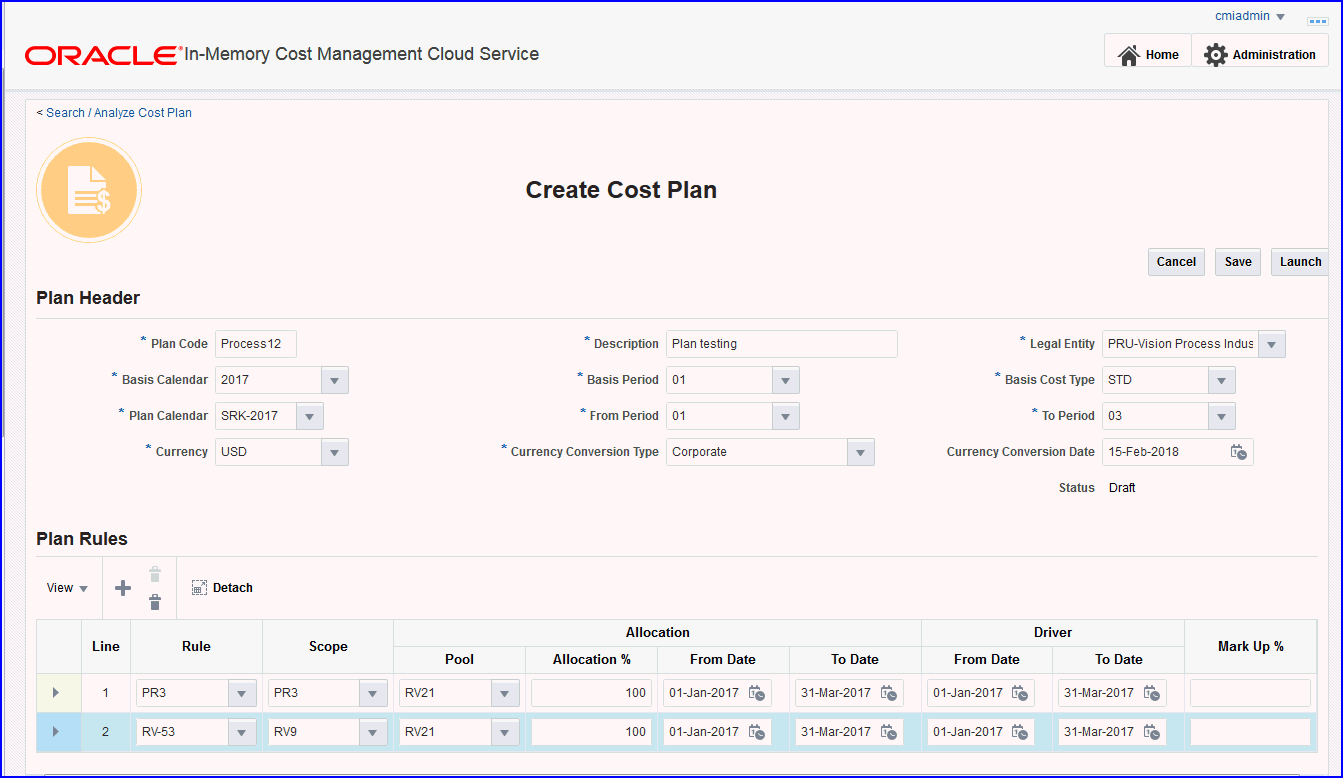Click the Description field
1343x778 pixels.
point(782,344)
